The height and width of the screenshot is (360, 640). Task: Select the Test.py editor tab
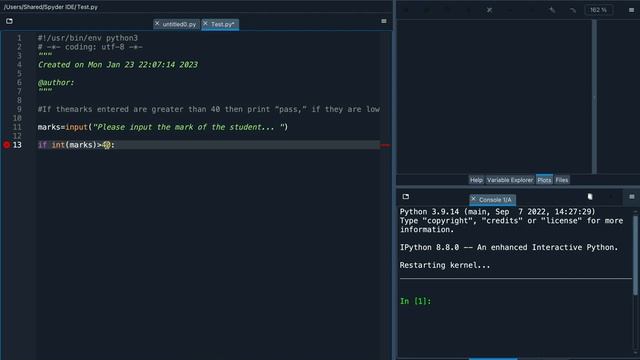coord(220,24)
